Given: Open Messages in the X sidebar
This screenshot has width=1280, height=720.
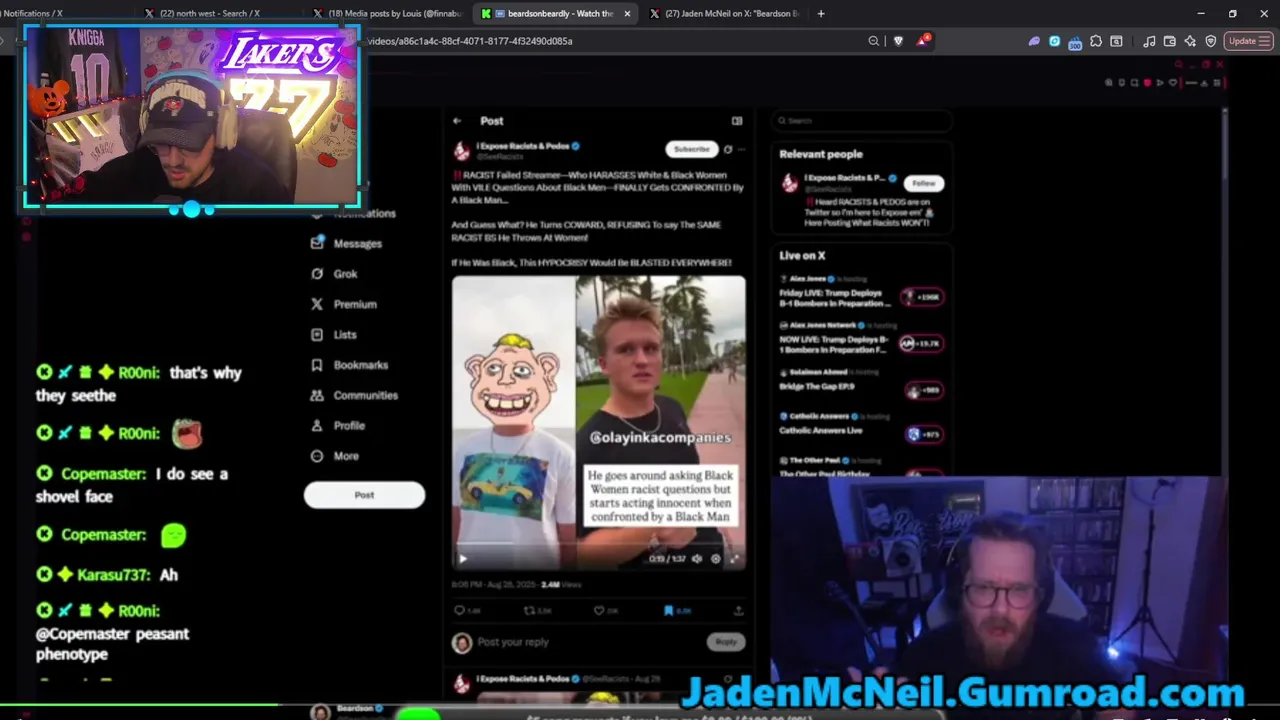Looking at the screenshot, I should [347, 243].
